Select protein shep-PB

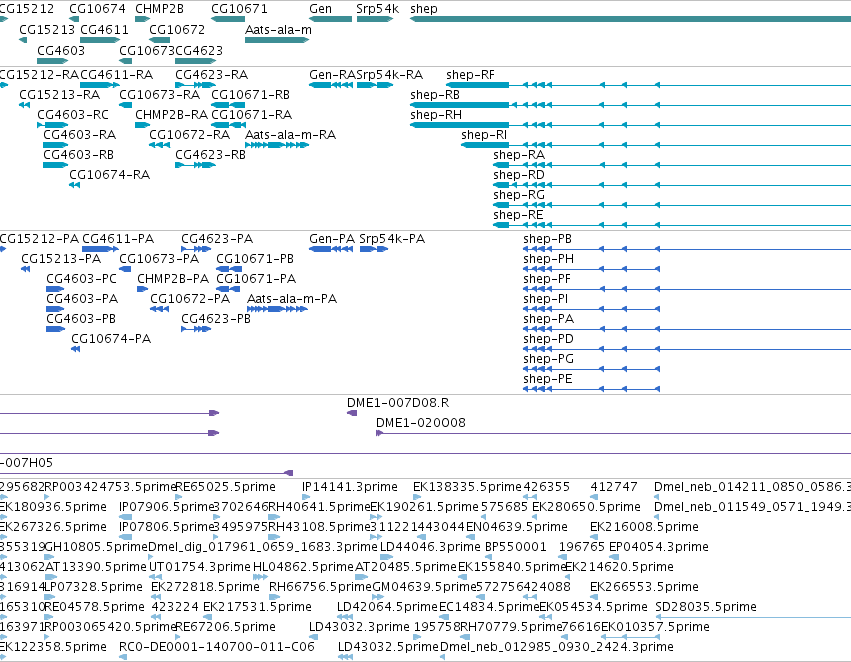pos(548,239)
